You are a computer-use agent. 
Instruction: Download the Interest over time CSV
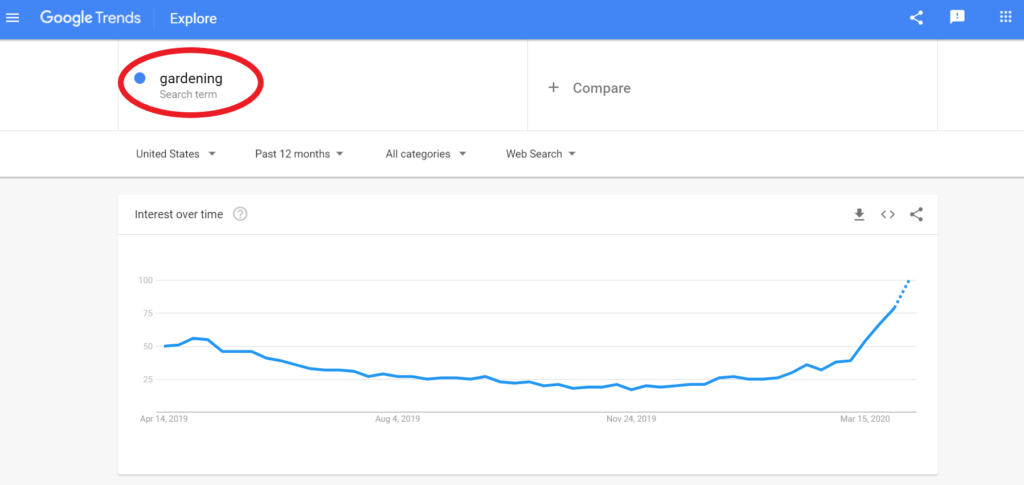coord(859,214)
